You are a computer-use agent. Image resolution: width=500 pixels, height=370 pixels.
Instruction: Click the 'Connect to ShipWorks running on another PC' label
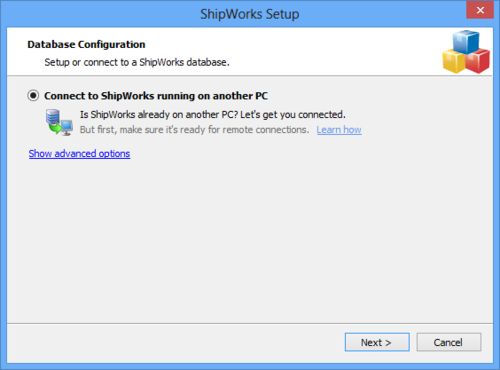[x=156, y=96]
